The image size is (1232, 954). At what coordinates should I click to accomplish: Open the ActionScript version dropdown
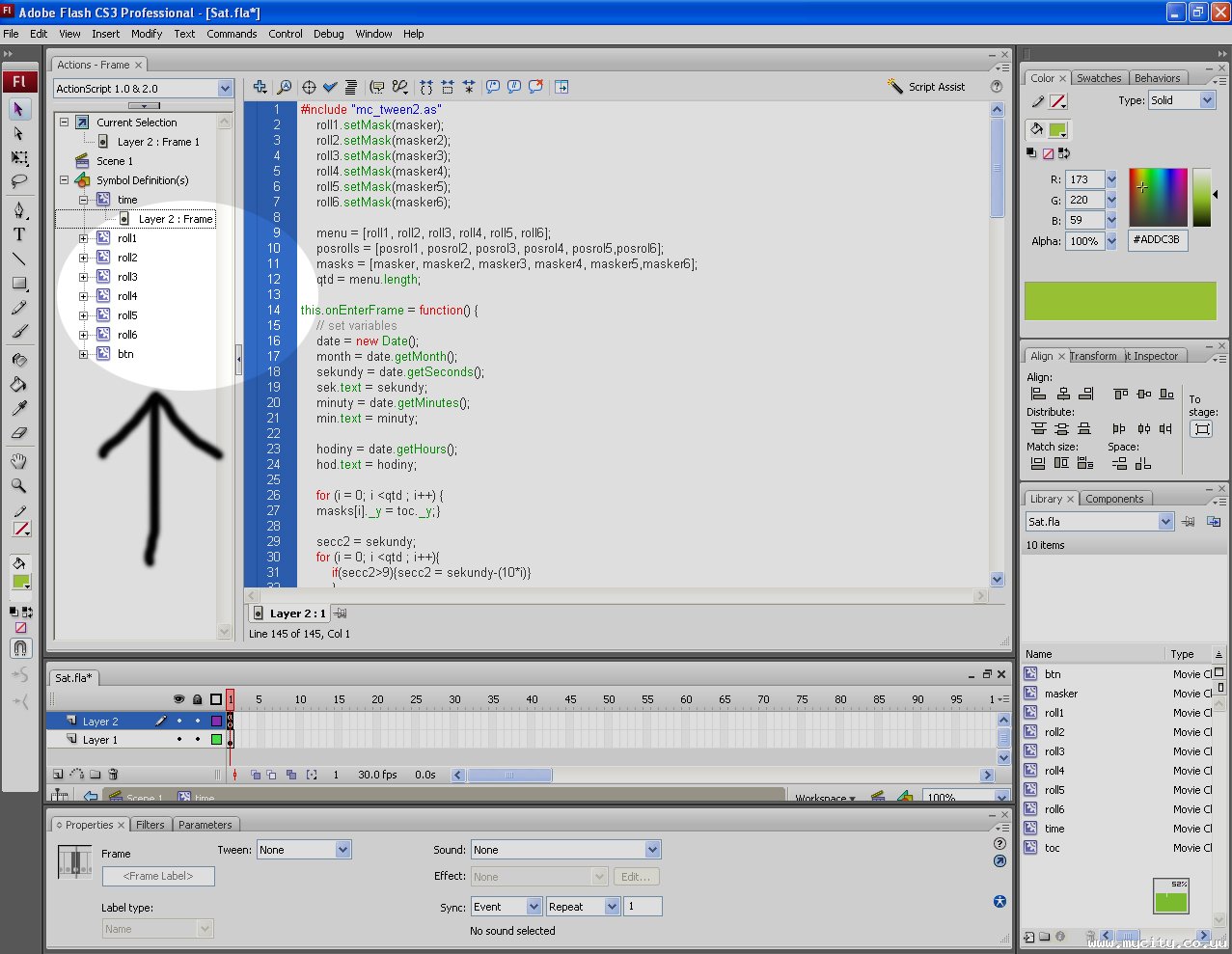click(x=225, y=89)
